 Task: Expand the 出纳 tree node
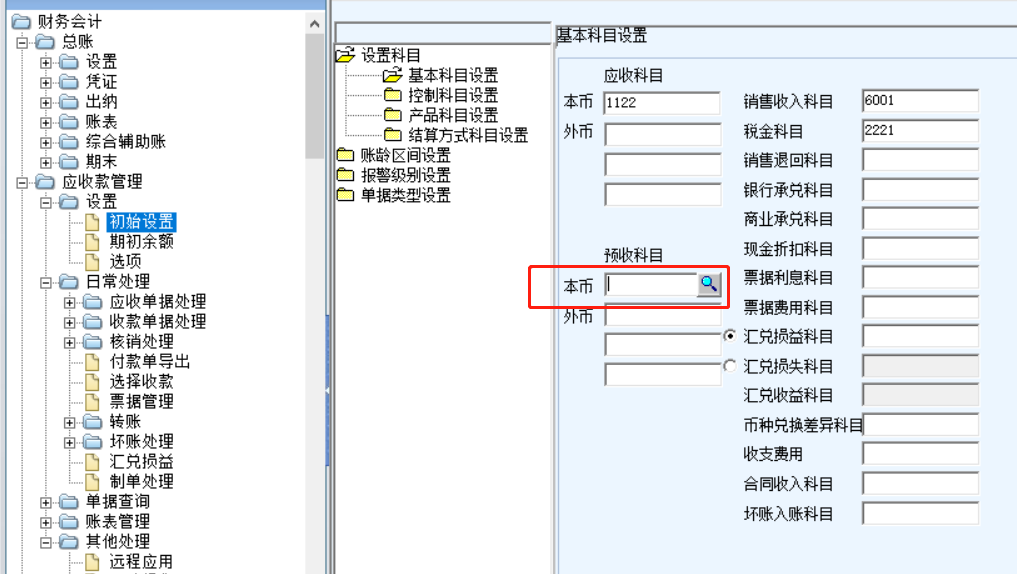tap(45, 102)
